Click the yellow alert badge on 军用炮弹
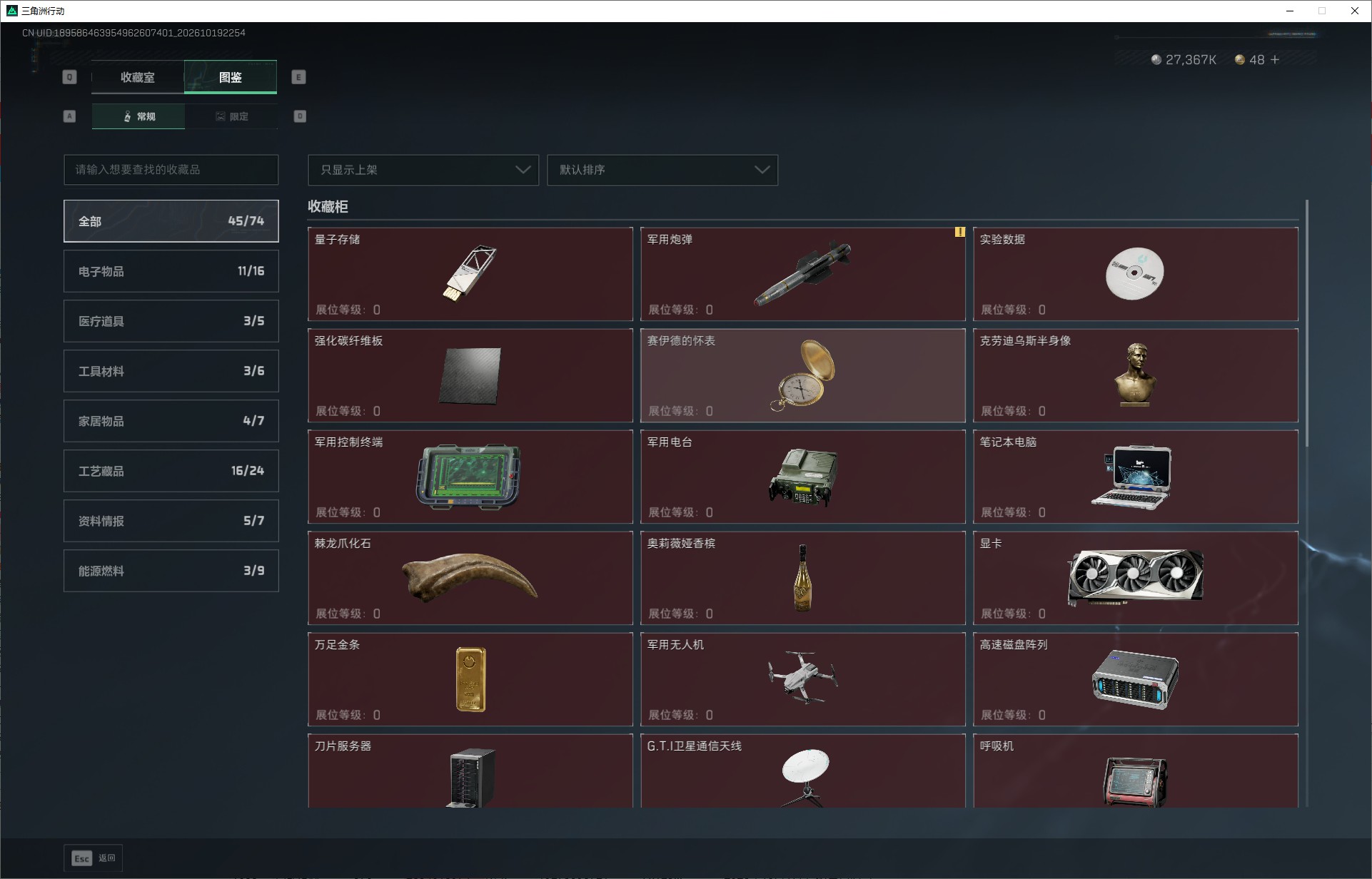The height and width of the screenshot is (879, 1372). tap(959, 232)
